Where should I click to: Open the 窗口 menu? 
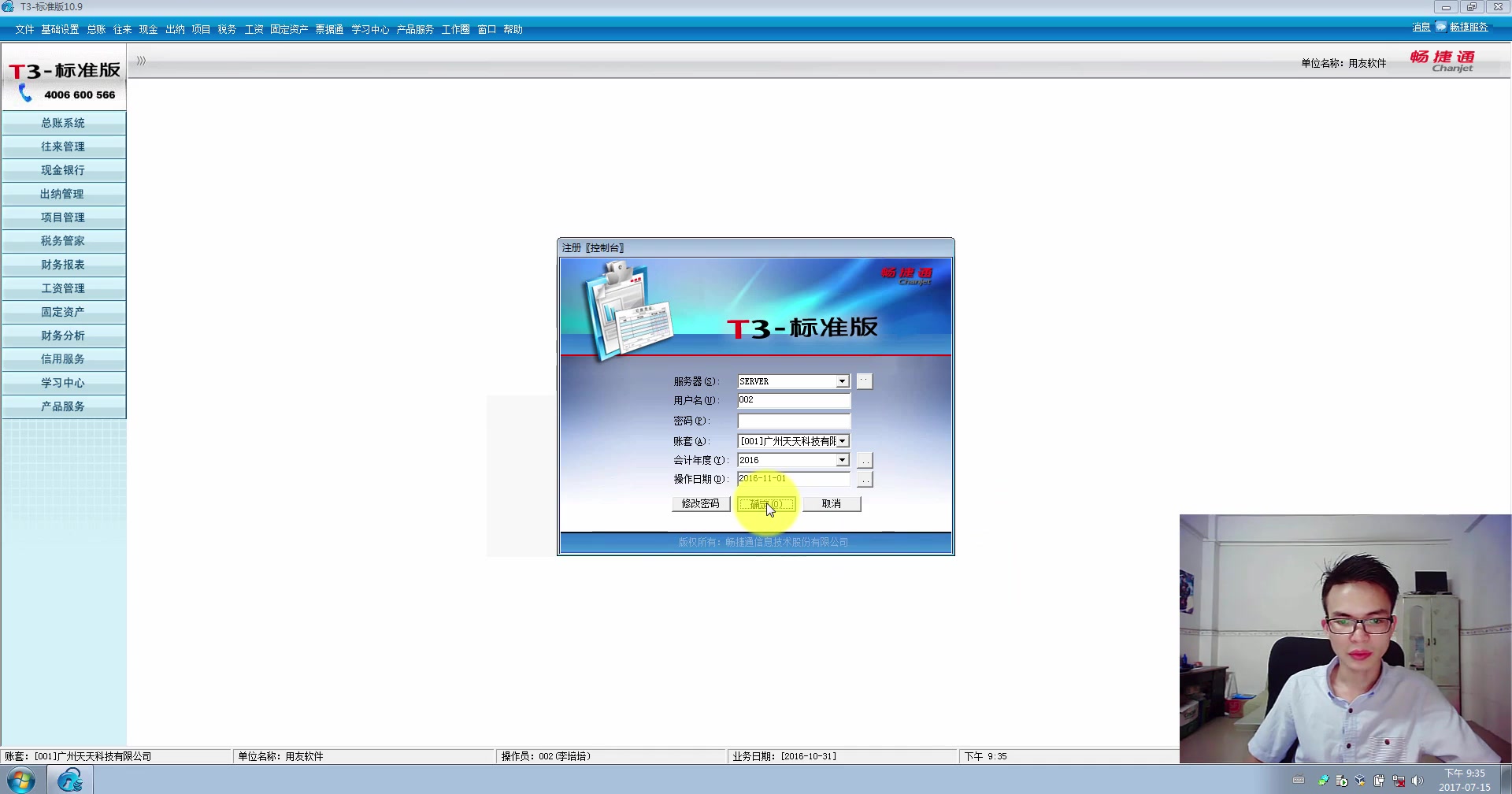pyautogui.click(x=487, y=29)
